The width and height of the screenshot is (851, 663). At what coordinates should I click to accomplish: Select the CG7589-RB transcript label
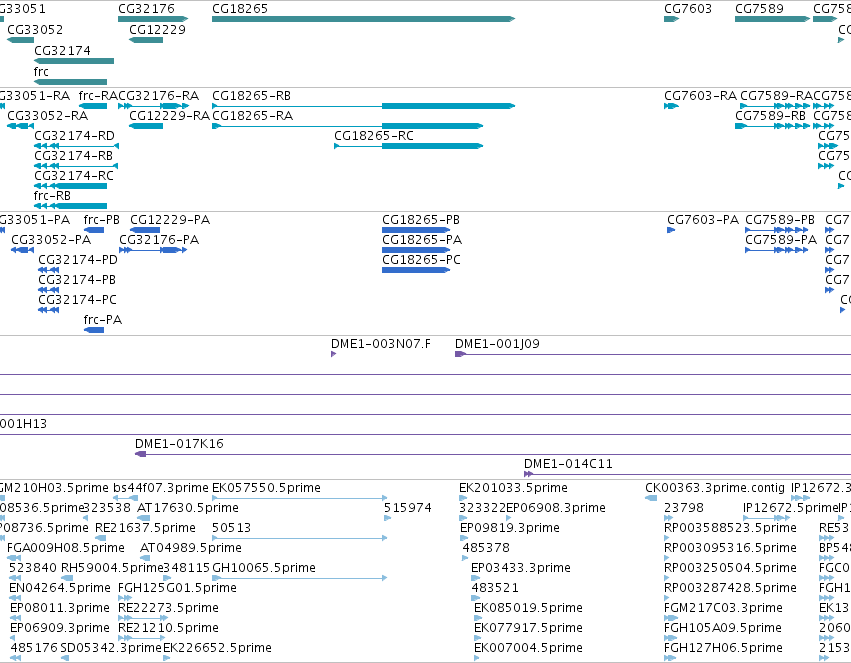click(x=771, y=116)
